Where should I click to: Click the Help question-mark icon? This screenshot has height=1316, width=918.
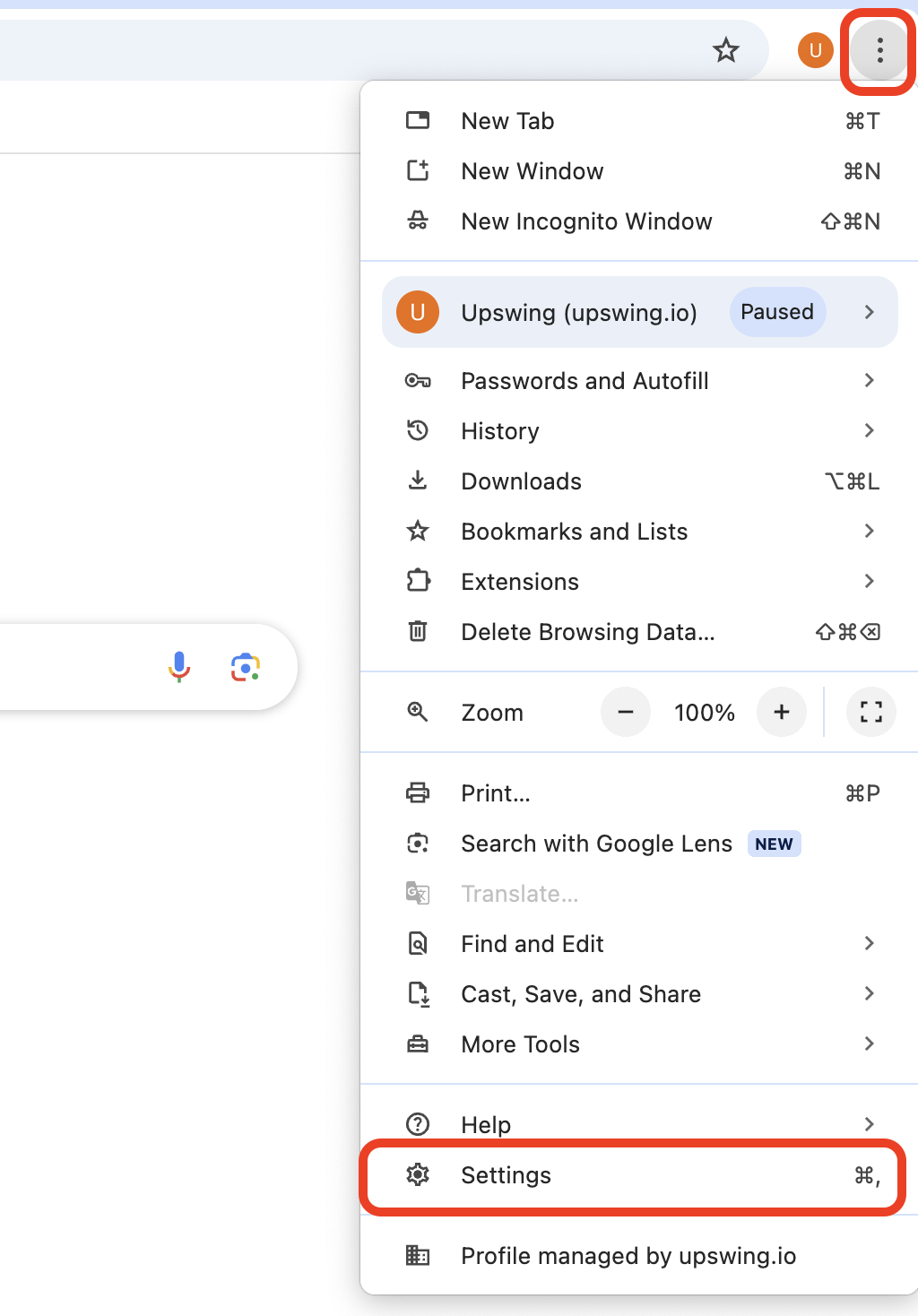pos(418,1124)
